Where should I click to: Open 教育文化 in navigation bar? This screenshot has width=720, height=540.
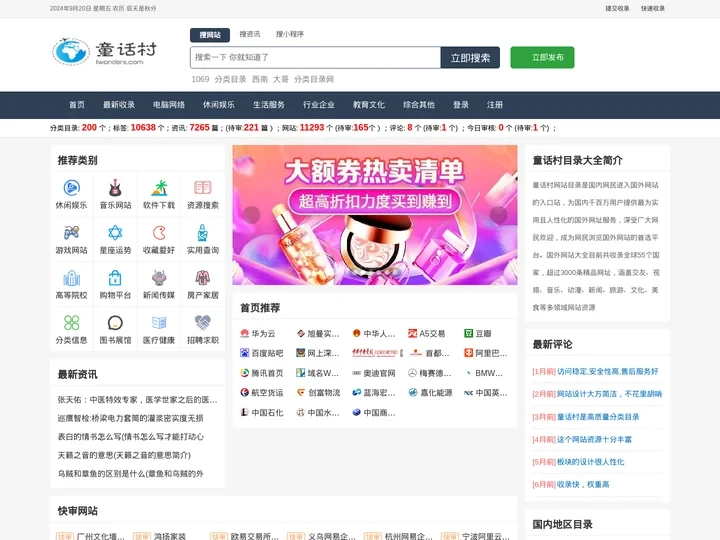[x=369, y=105]
